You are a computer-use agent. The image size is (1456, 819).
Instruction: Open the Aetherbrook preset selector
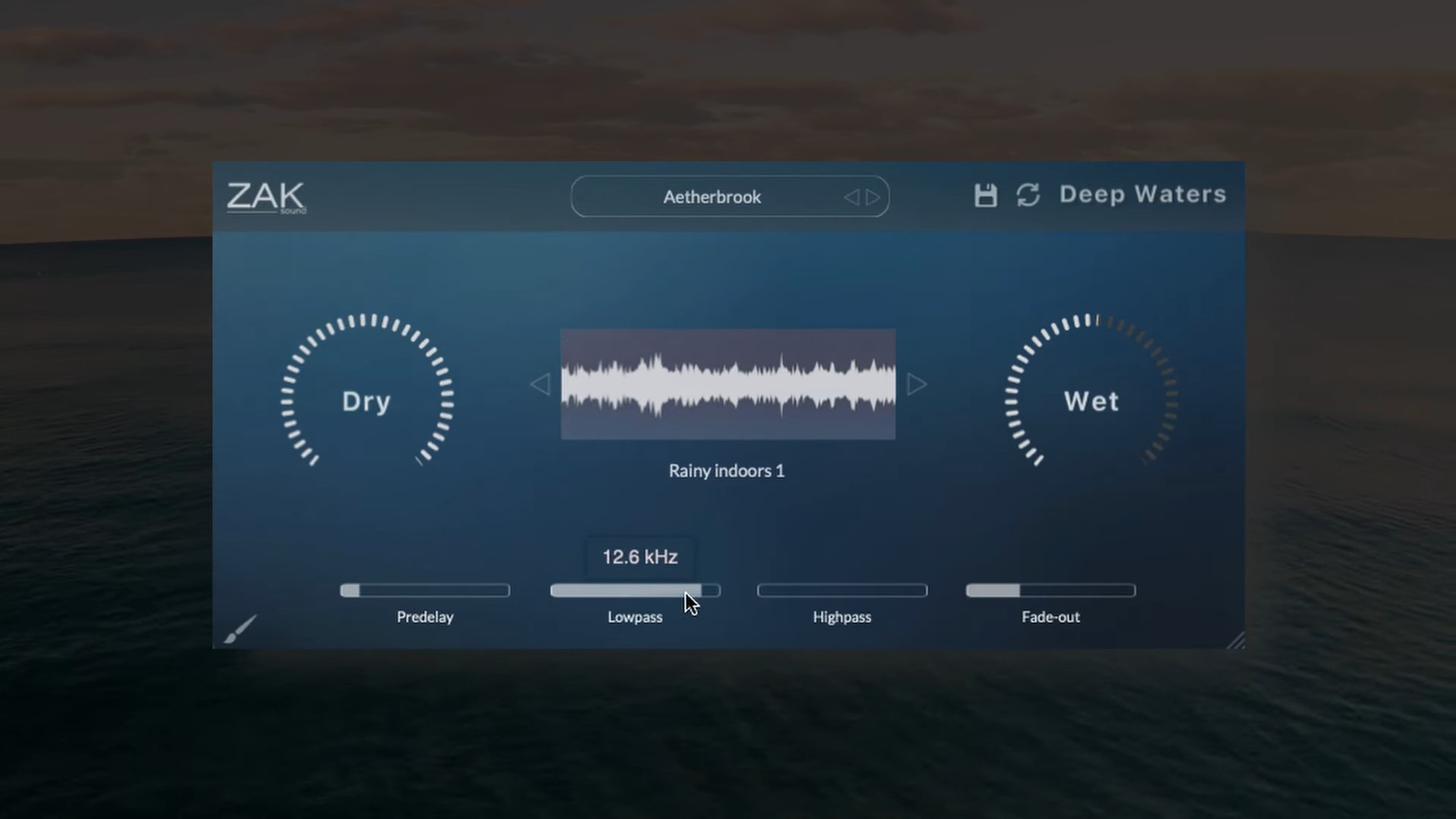pyautogui.click(x=711, y=196)
